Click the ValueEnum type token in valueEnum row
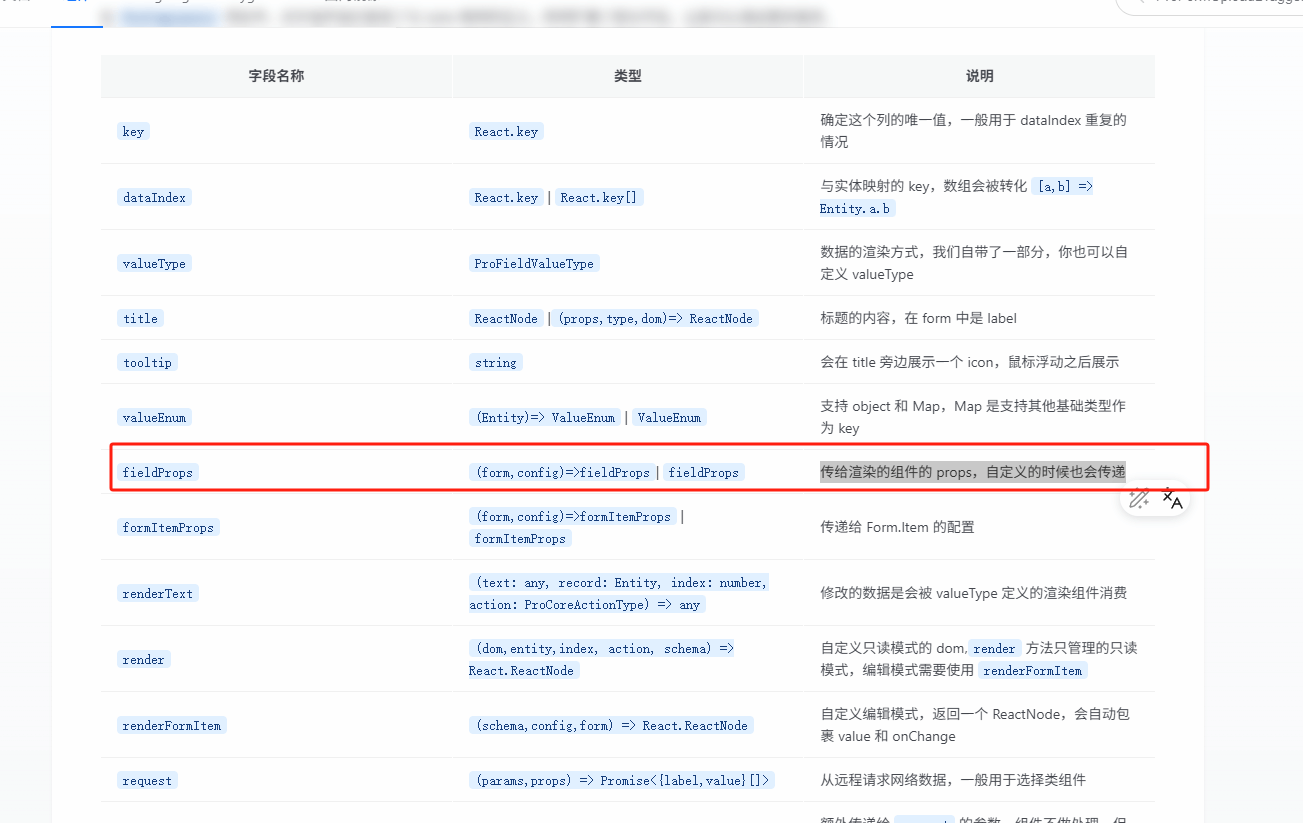Image resolution: width=1303 pixels, height=823 pixels. [669, 417]
